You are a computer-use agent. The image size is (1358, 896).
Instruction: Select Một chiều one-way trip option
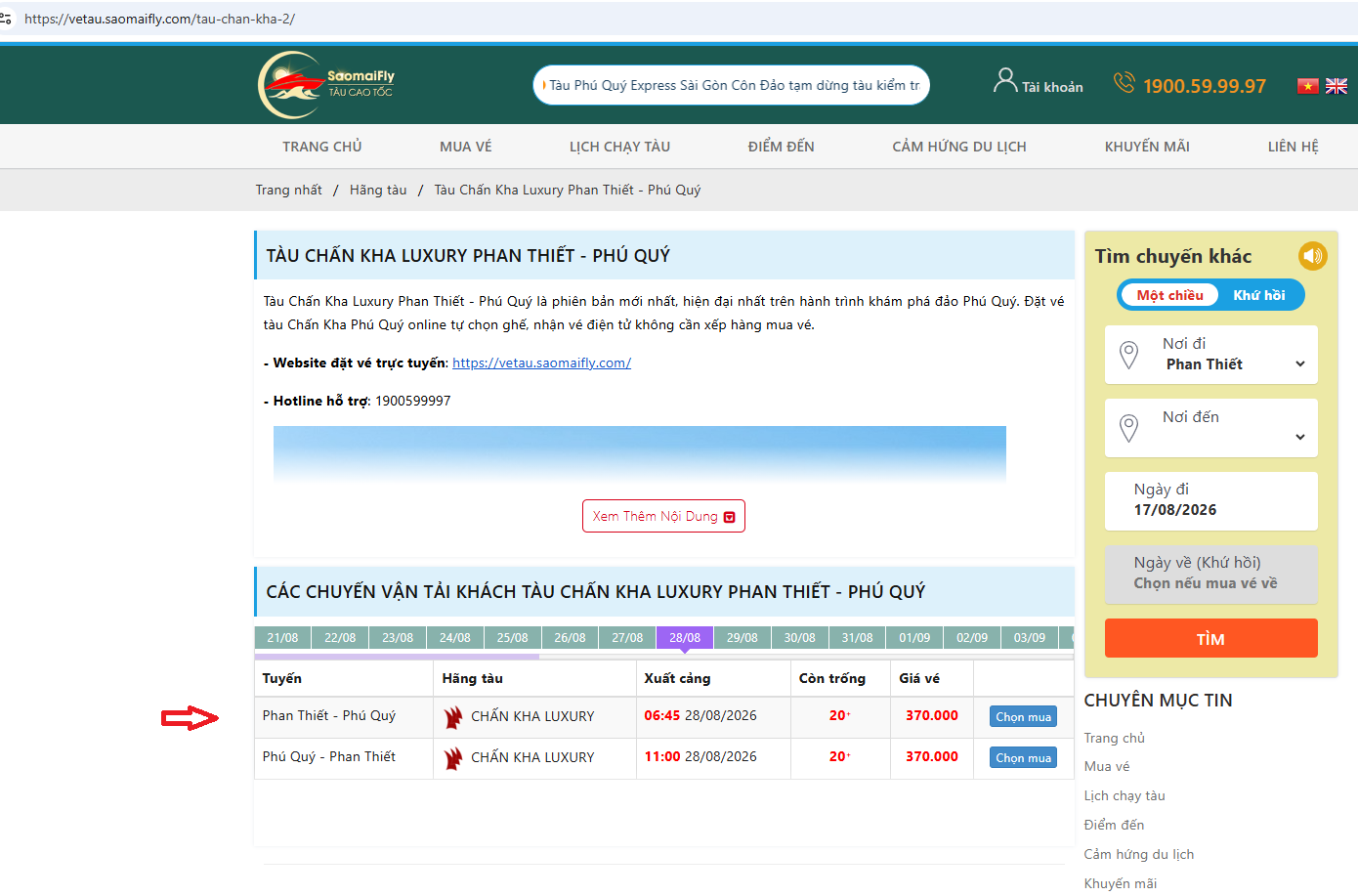click(1169, 295)
